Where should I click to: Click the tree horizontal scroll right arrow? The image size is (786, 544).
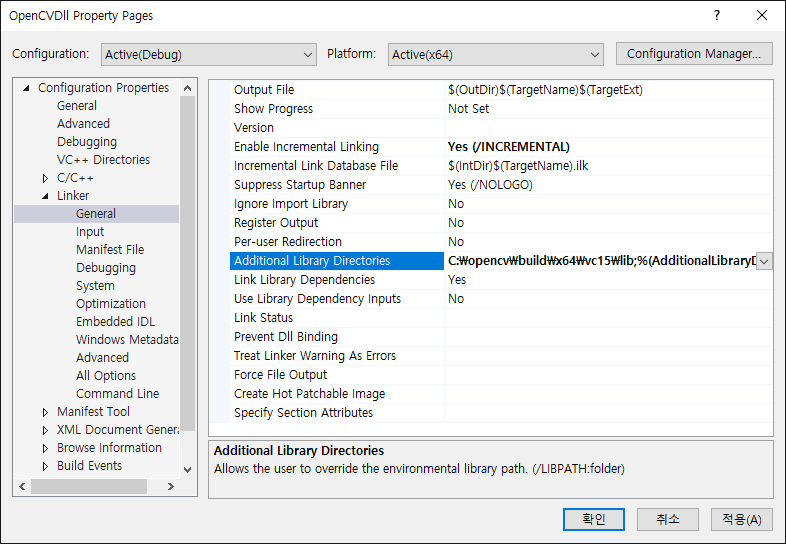[x=171, y=486]
